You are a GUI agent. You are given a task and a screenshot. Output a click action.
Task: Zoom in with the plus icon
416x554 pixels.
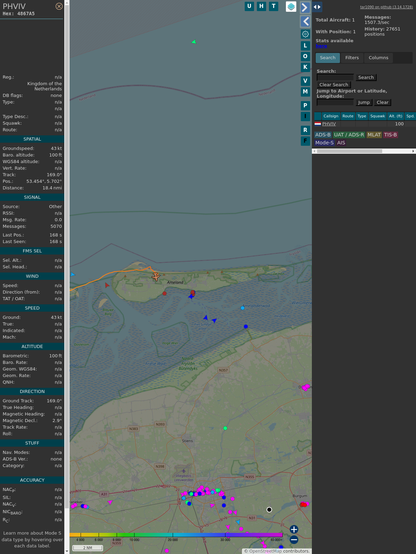pos(294,529)
